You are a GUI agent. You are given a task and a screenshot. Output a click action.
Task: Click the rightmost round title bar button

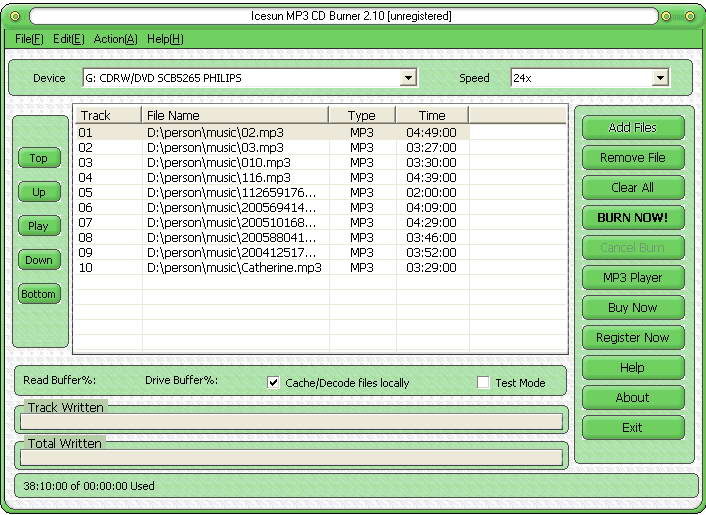pos(690,16)
